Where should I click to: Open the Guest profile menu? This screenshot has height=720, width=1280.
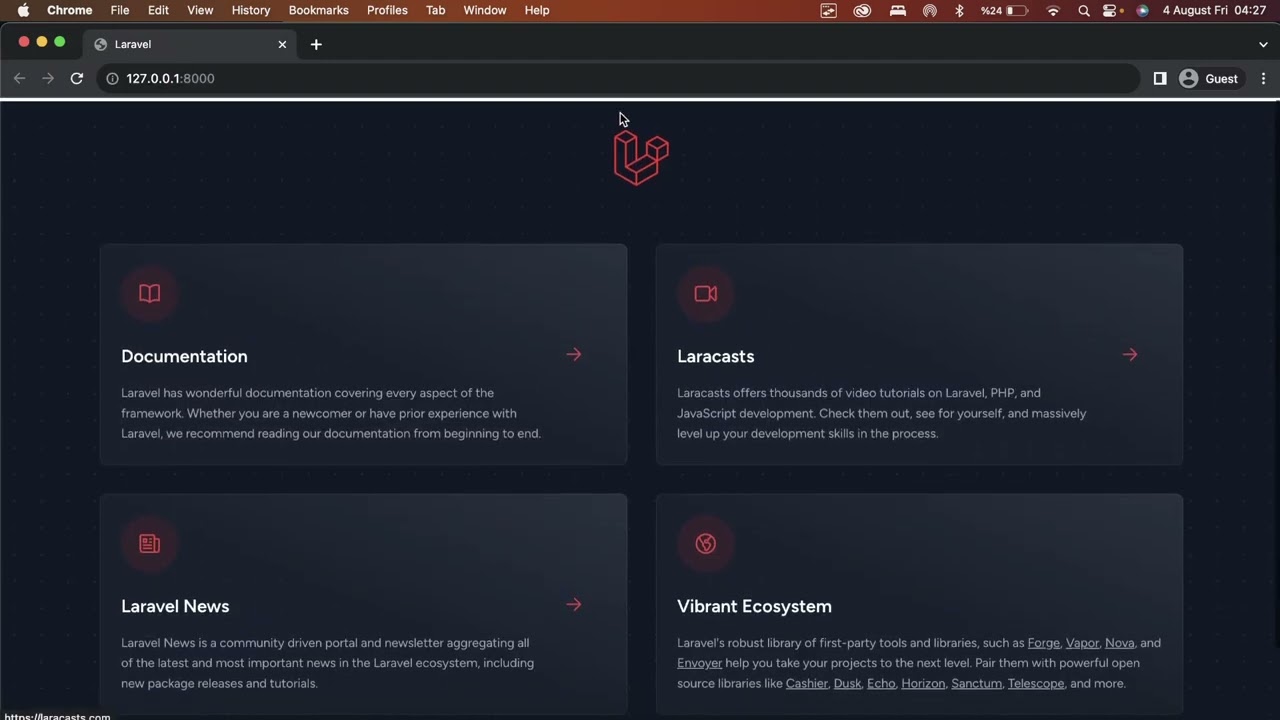tap(1209, 78)
